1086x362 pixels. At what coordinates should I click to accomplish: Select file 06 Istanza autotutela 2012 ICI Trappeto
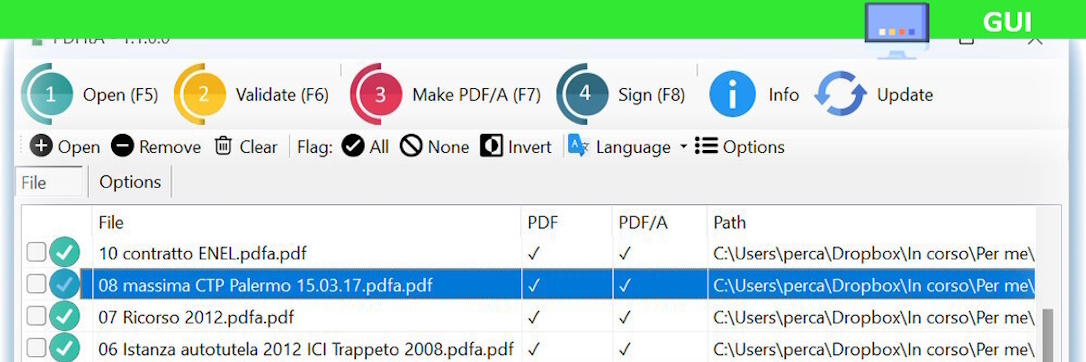click(x=306, y=349)
